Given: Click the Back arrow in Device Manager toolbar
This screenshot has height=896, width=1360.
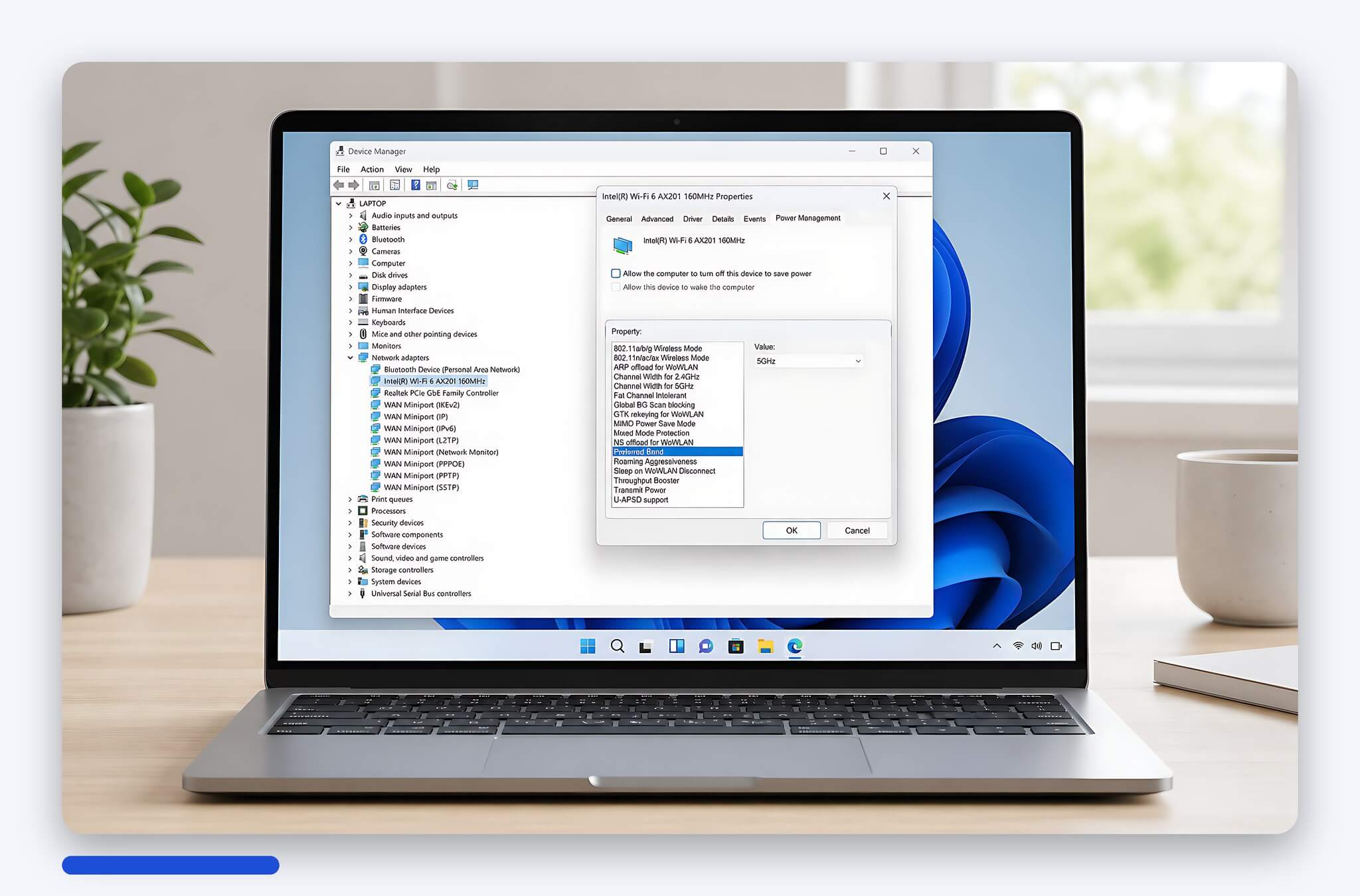Looking at the screenshot, I should pos(339,185).
